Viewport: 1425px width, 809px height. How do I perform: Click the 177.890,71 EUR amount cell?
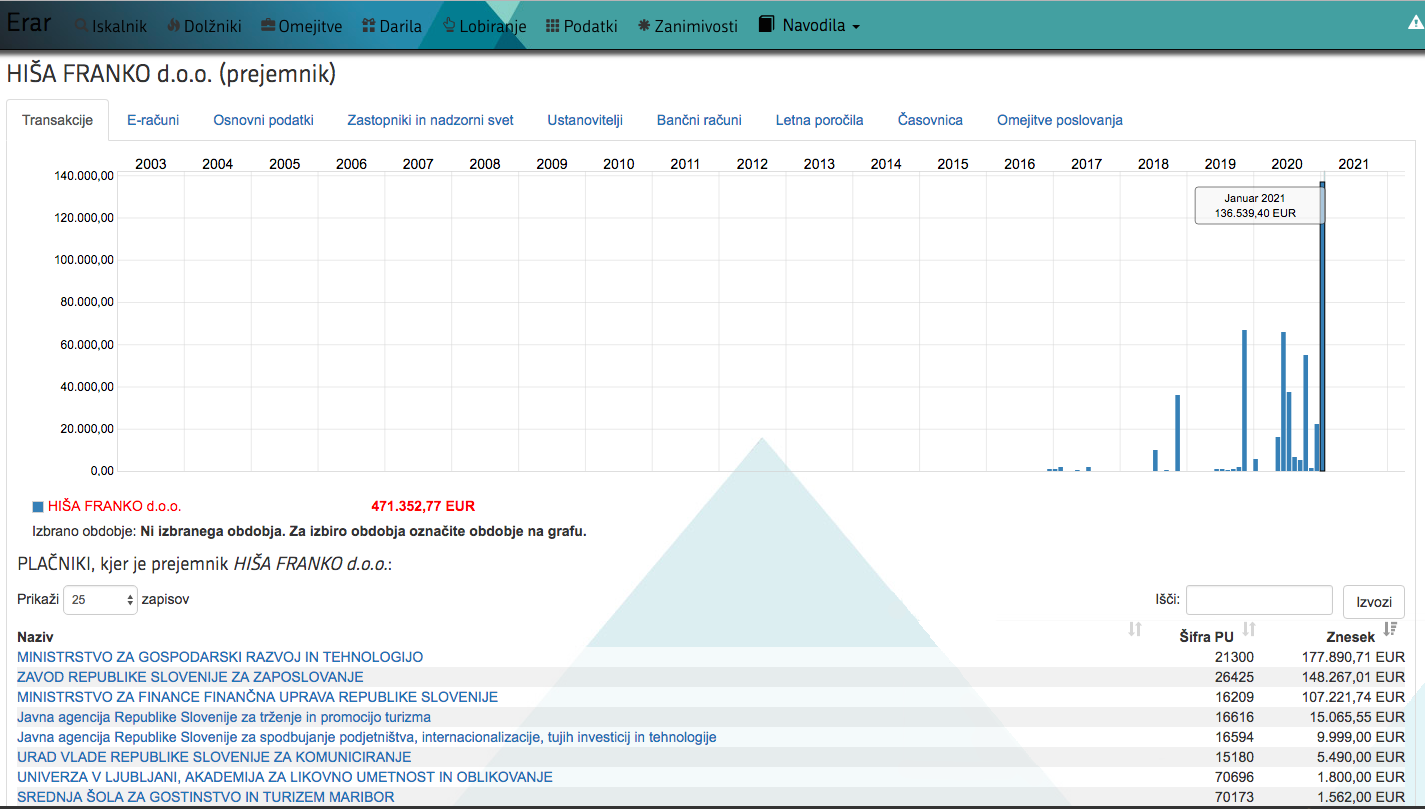[1352, 657]
